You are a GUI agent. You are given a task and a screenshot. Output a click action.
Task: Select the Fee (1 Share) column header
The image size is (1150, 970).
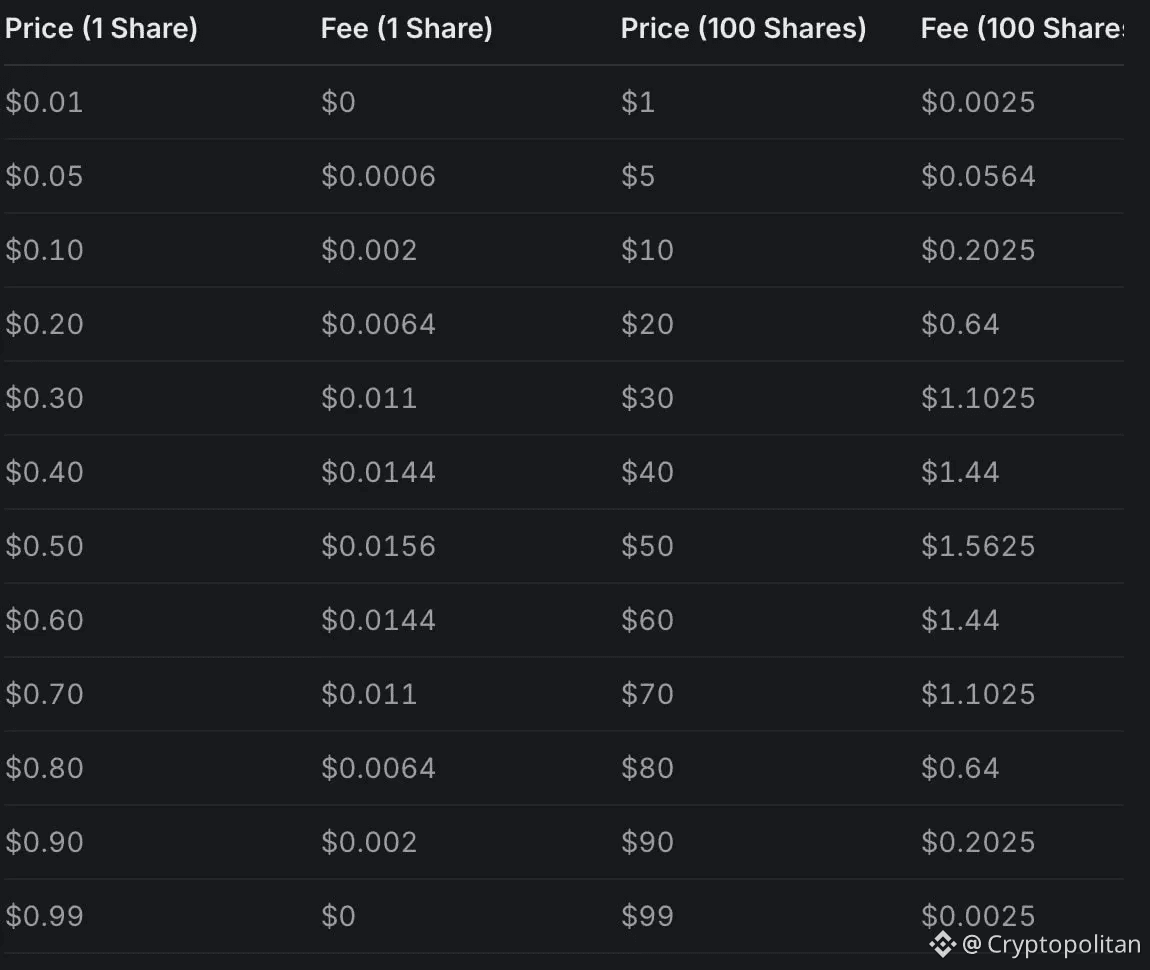(406, 29)
